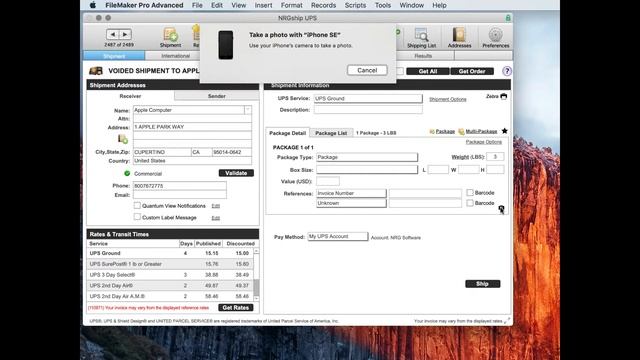Open the Shipping List toolbar icon
This screenshot has height=360, width=640.
tap(421, 37)
